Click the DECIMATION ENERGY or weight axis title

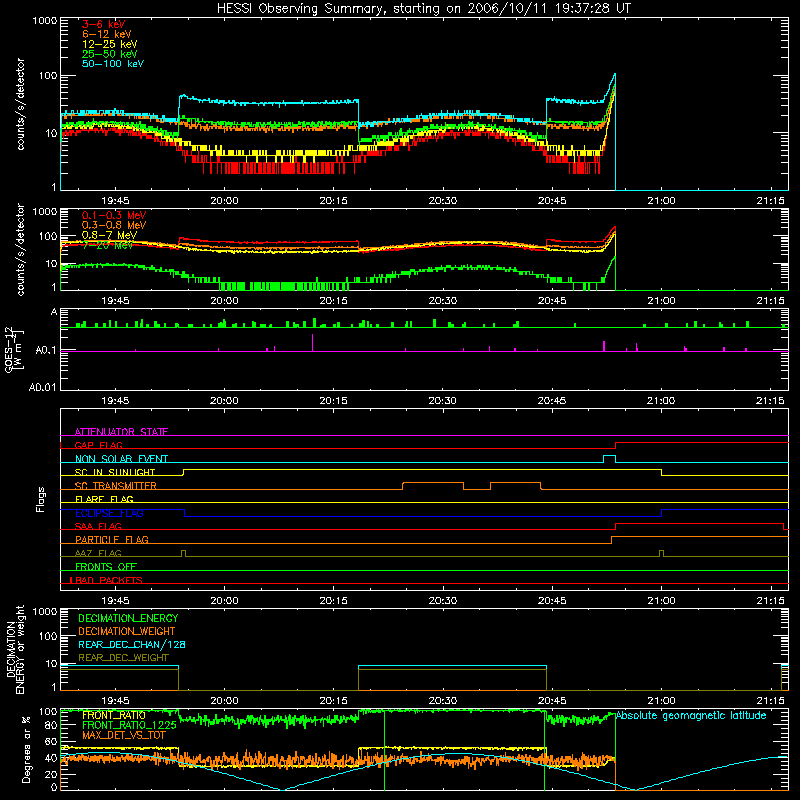pos(15,649)
